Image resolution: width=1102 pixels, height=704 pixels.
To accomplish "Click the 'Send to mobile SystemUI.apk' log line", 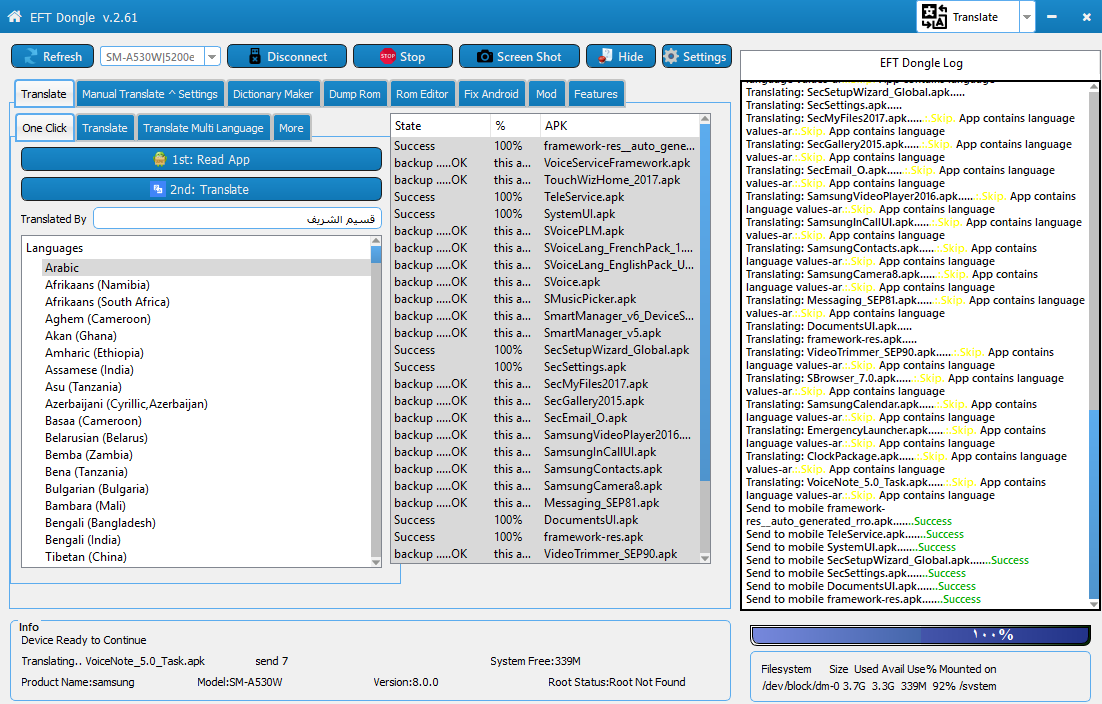I will pyautogui.click(x=850, y=547).
